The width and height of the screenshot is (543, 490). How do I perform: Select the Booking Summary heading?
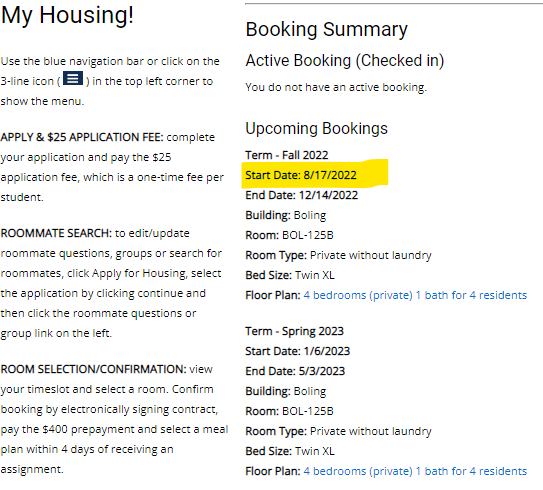click(327, 29)
